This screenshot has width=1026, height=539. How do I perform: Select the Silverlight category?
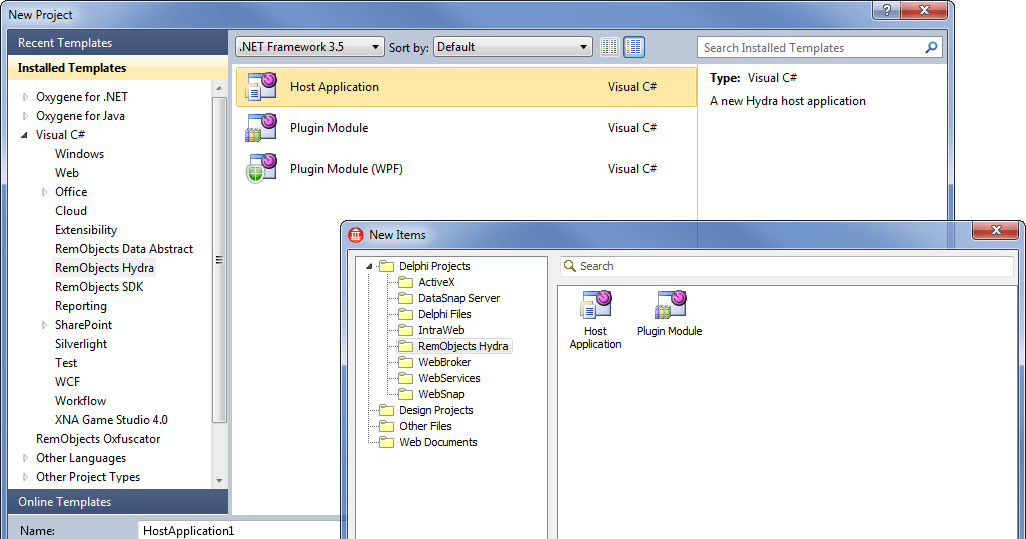(x=80, y=343)
